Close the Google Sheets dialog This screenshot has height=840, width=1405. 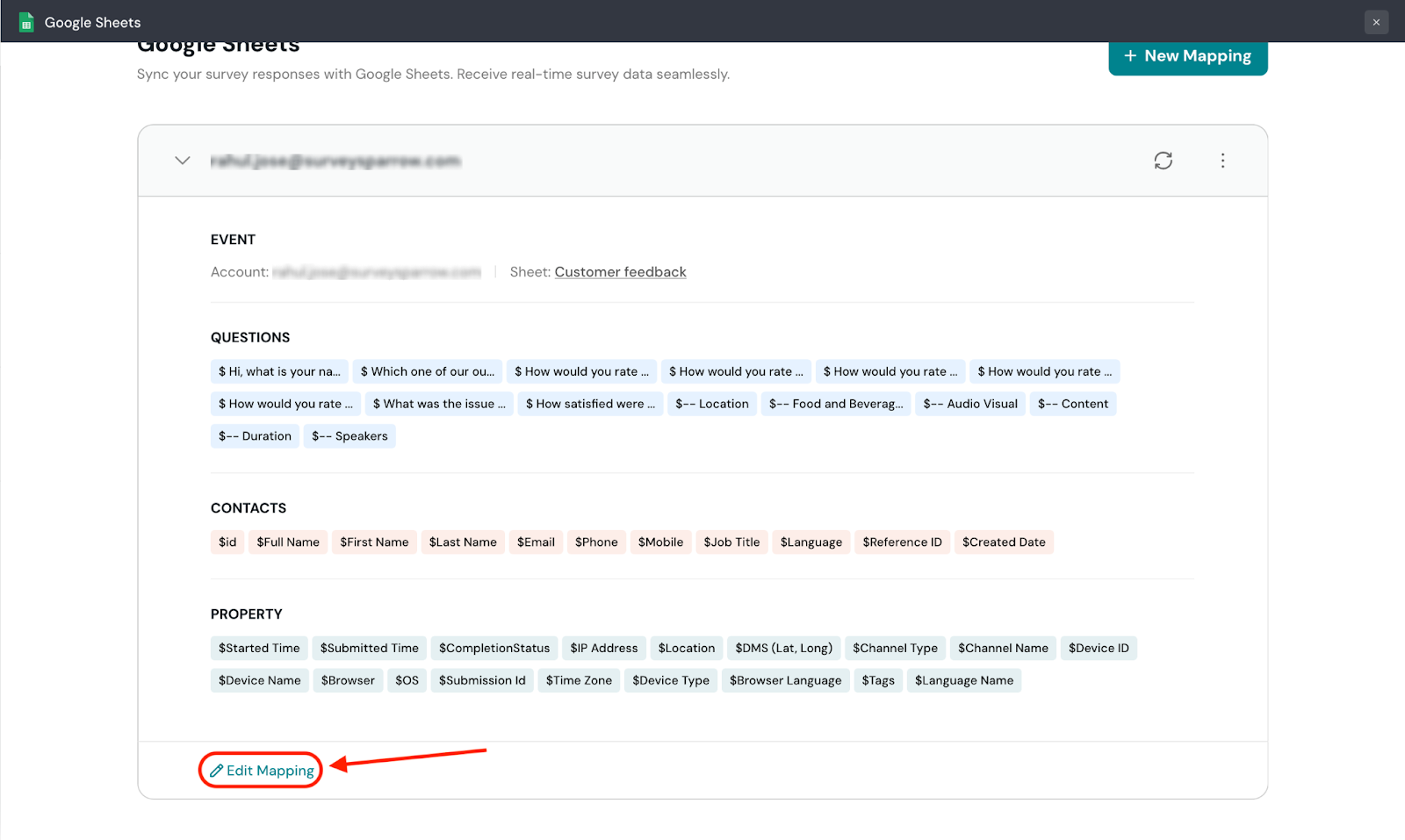click(1376, 22)
